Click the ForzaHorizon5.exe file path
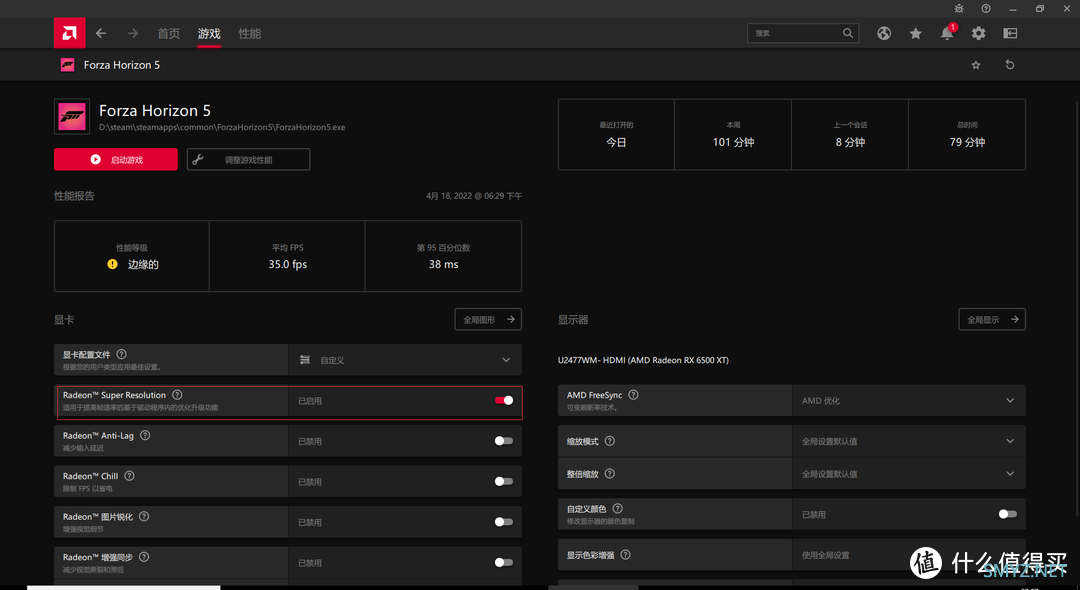 (222, 127)
